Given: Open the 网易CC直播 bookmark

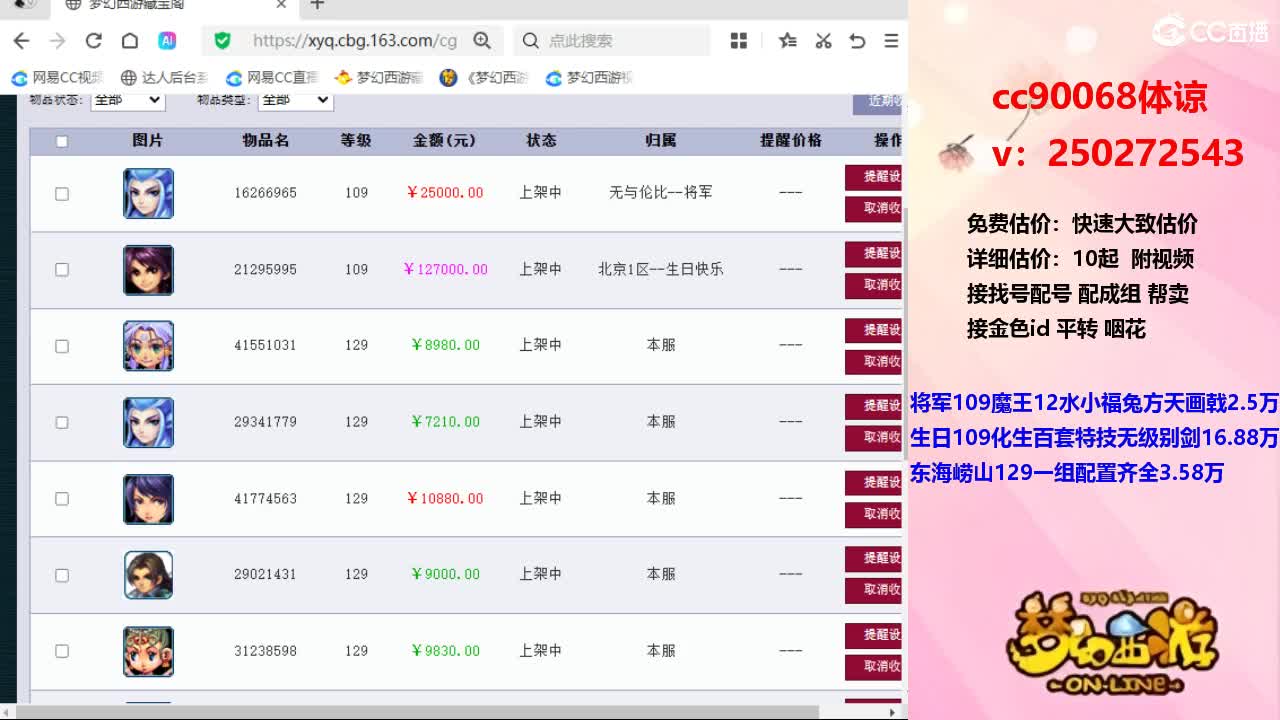Looking at the screenshot, I should point(272,78).
